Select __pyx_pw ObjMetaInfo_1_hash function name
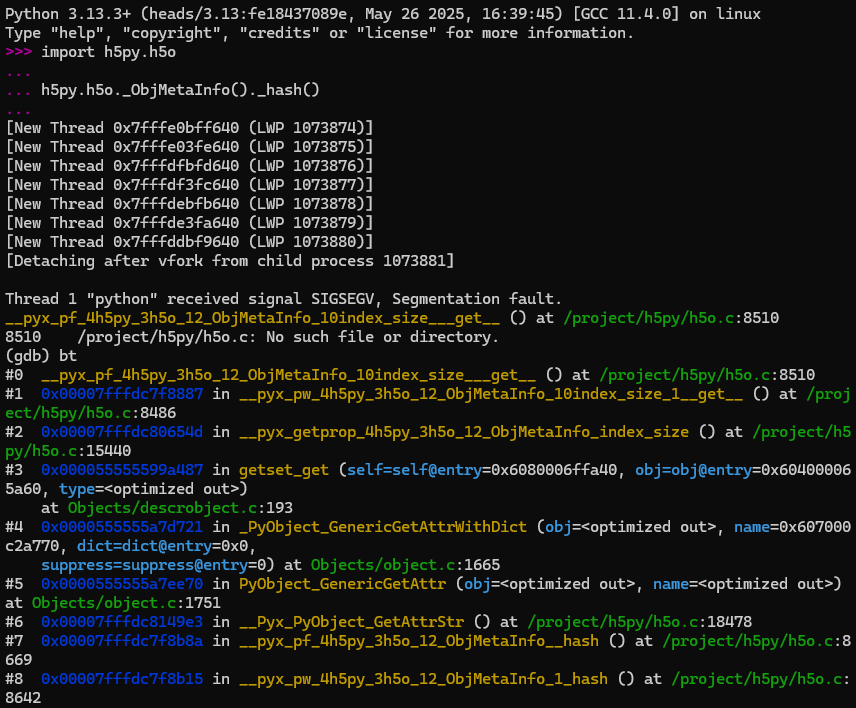Viewport: 856px width, 708px height. pyautogui.click(x=424, y=679)
